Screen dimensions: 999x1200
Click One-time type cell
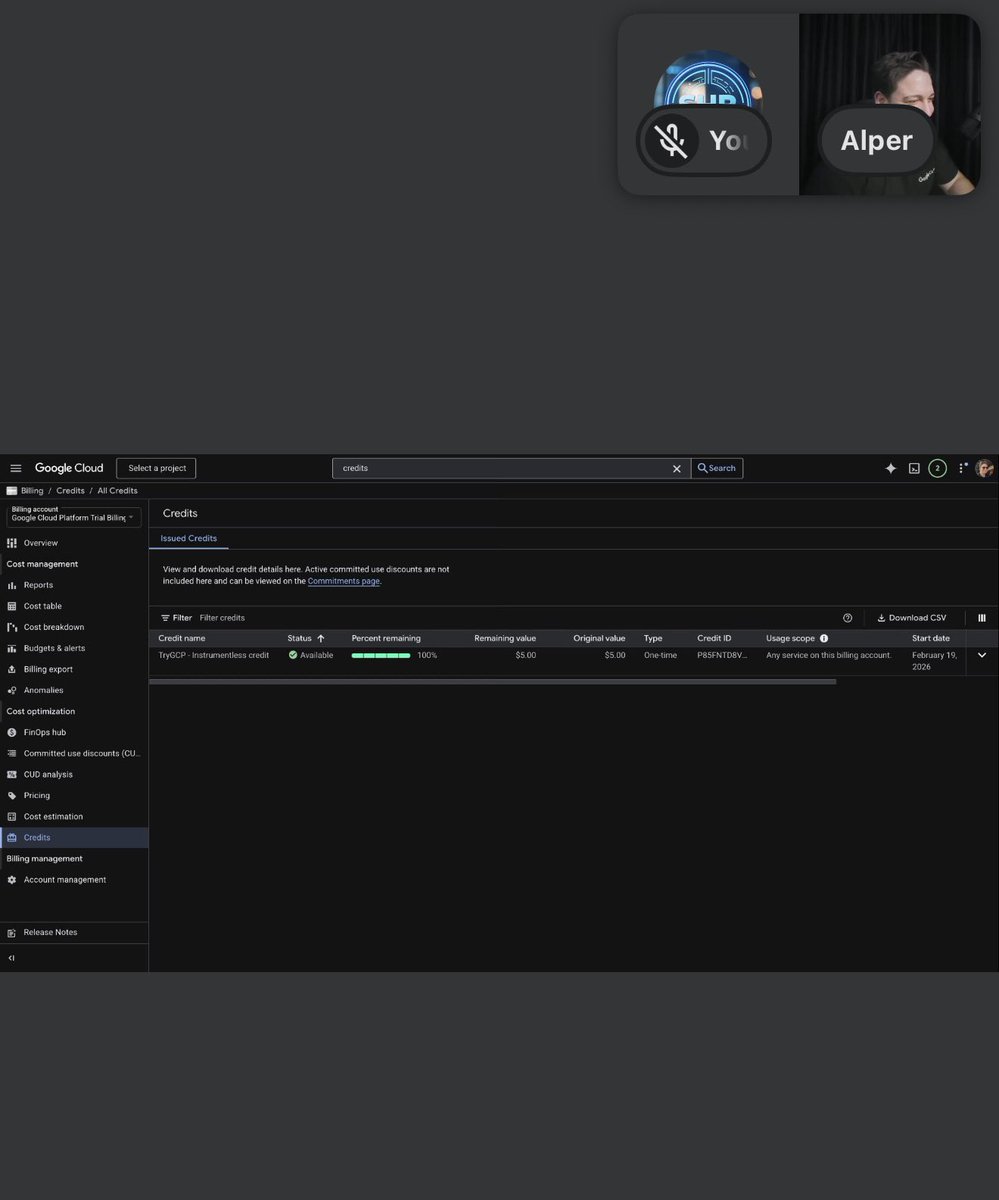coord(660,655)
